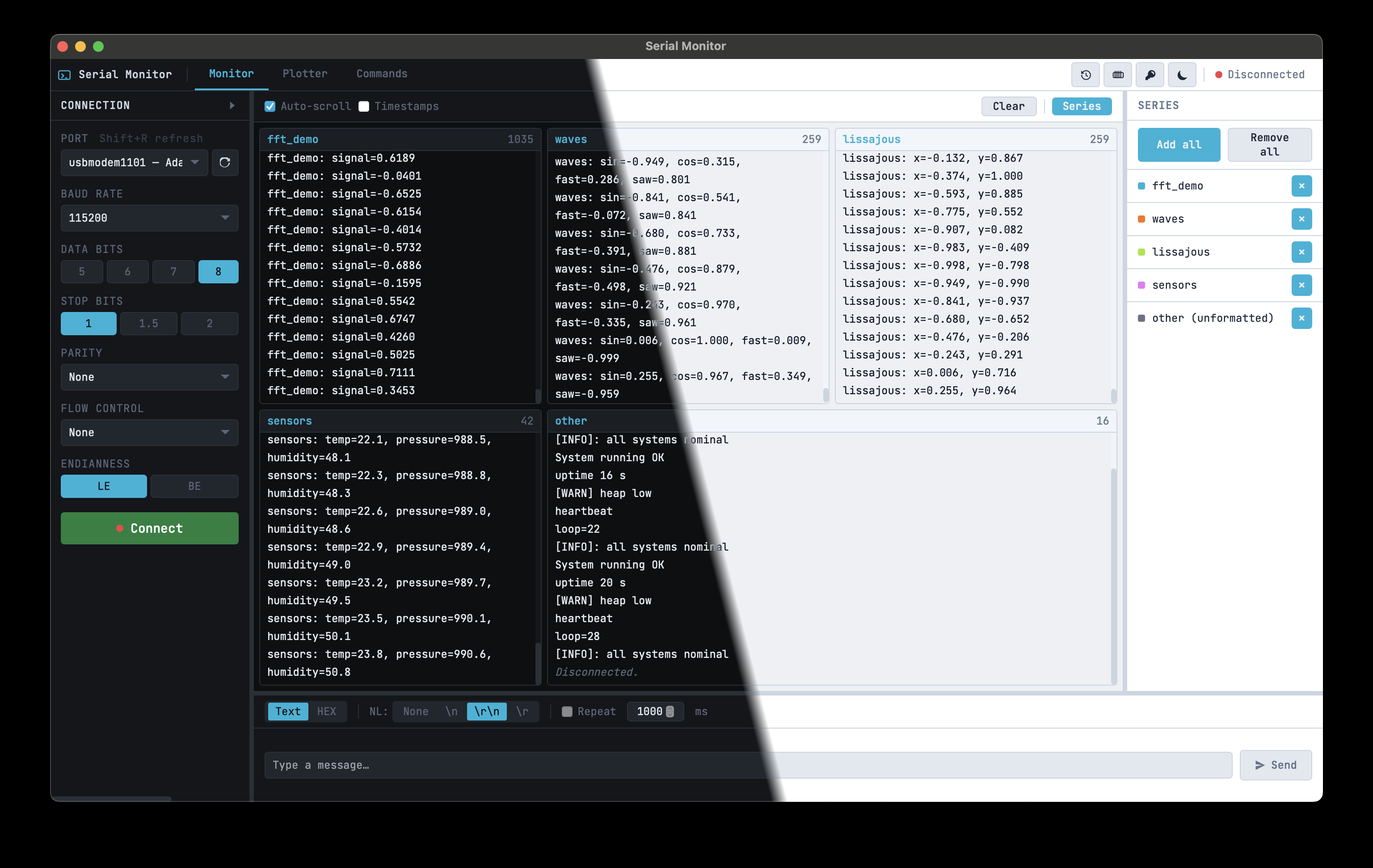Open the port dropdown usbmodem1101
Image resolution: width=1373 pixels, height=868 pixels.
(x=135, y=163)
